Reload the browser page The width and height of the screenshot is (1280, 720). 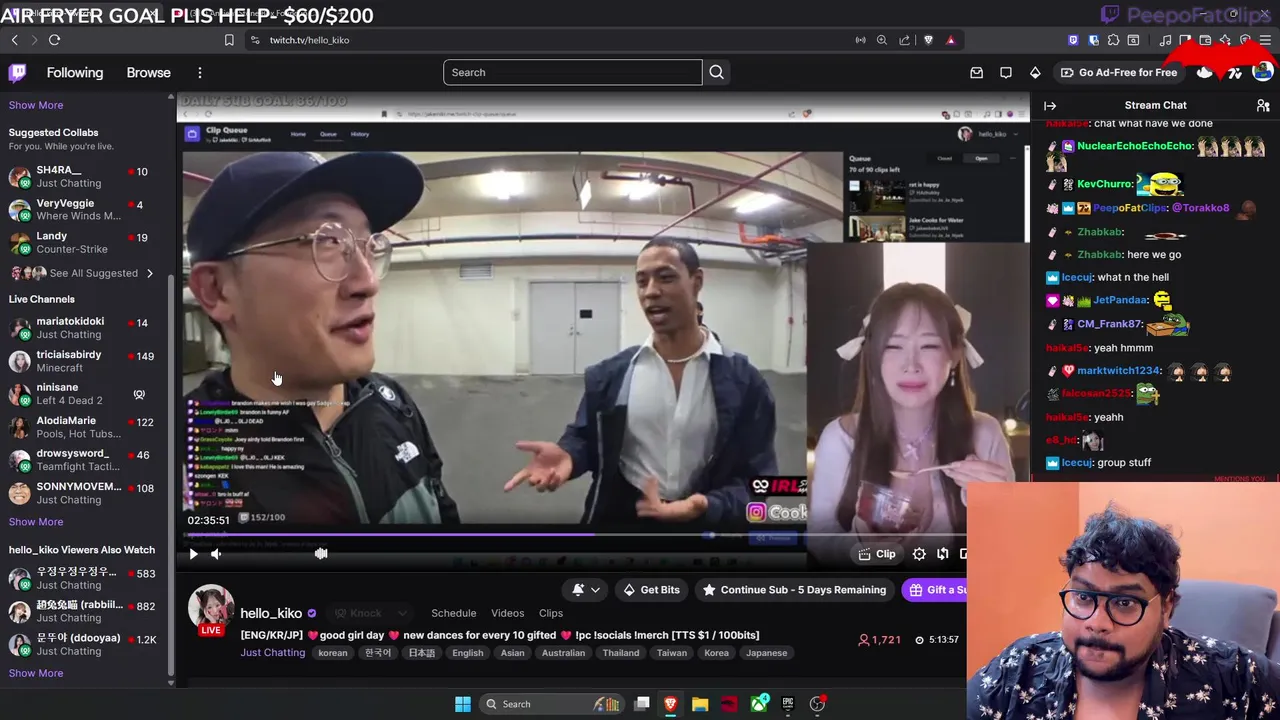(x=54, y=40)
